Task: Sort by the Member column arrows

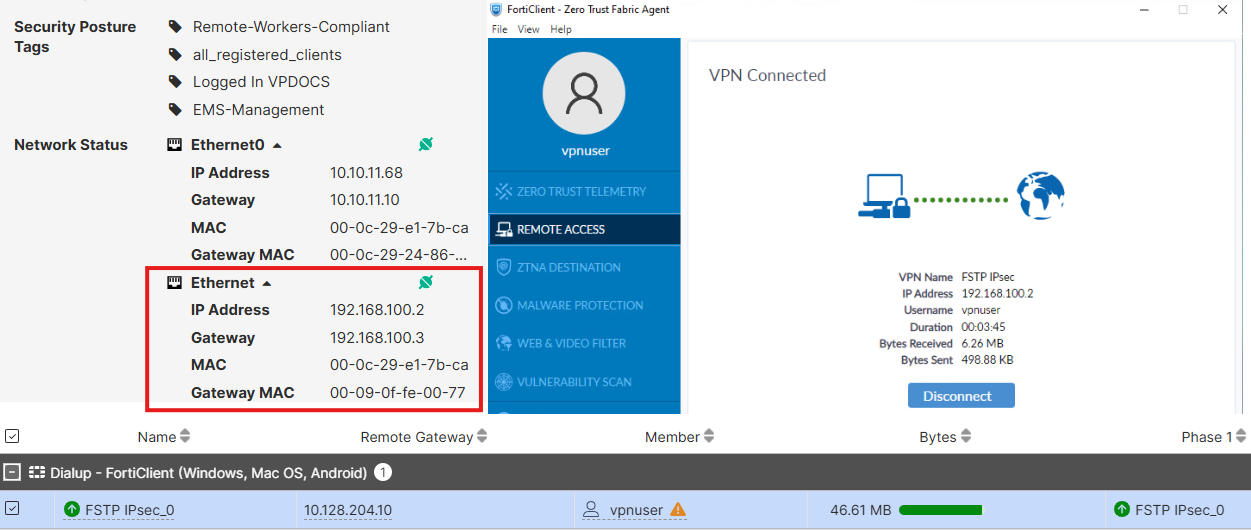Action: point(709,436)
